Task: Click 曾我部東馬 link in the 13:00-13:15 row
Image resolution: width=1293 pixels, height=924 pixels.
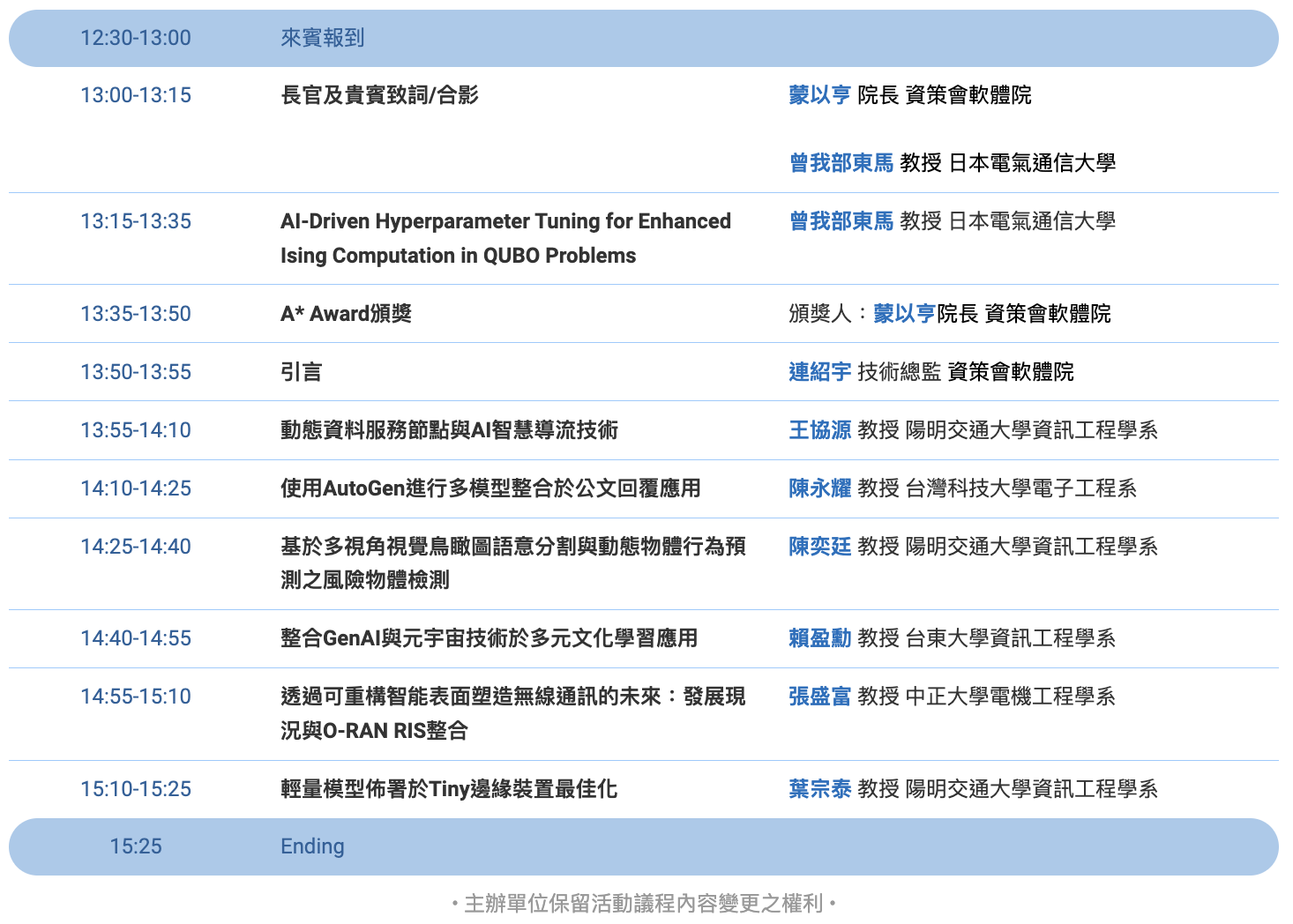Action: [841, 163]
